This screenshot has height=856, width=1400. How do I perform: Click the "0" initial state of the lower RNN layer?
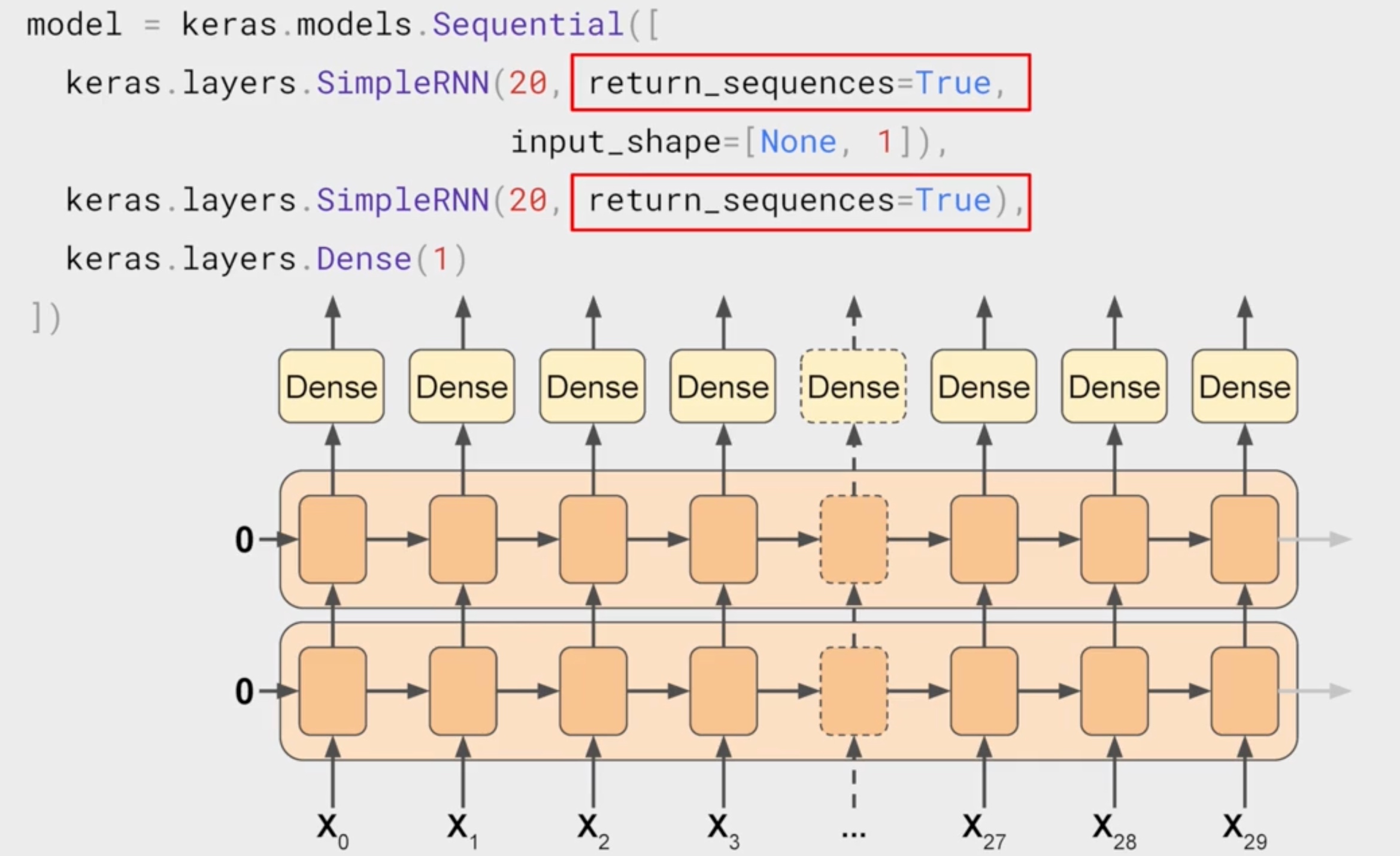click(244, 692)
